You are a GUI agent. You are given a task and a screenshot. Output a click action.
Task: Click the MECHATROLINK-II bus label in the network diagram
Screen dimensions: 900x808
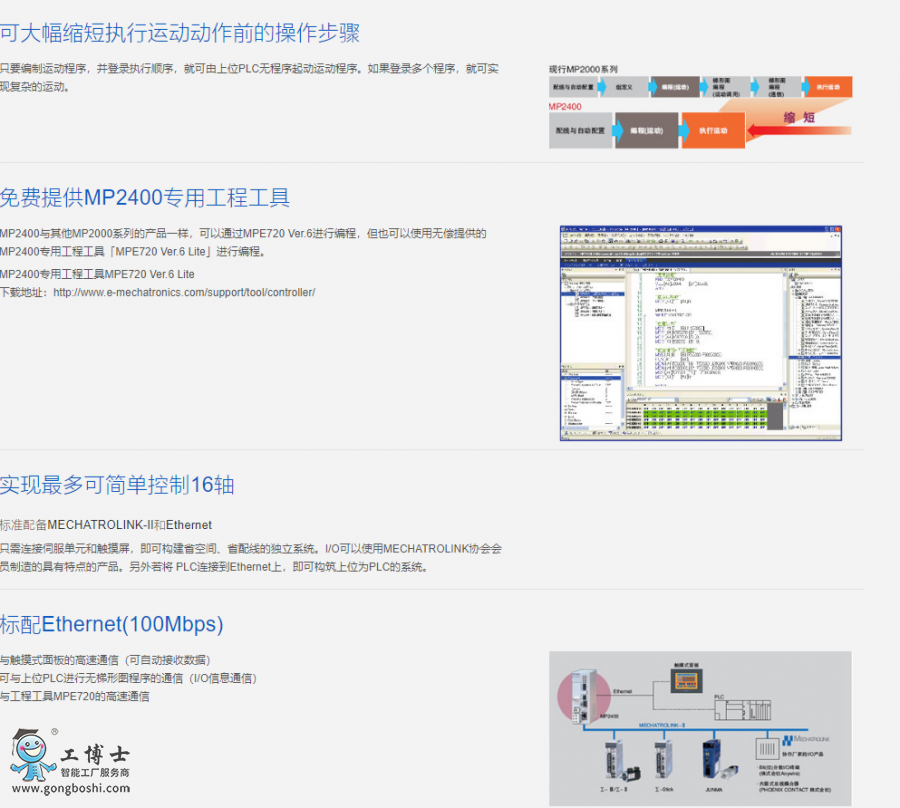click(662, 725)
